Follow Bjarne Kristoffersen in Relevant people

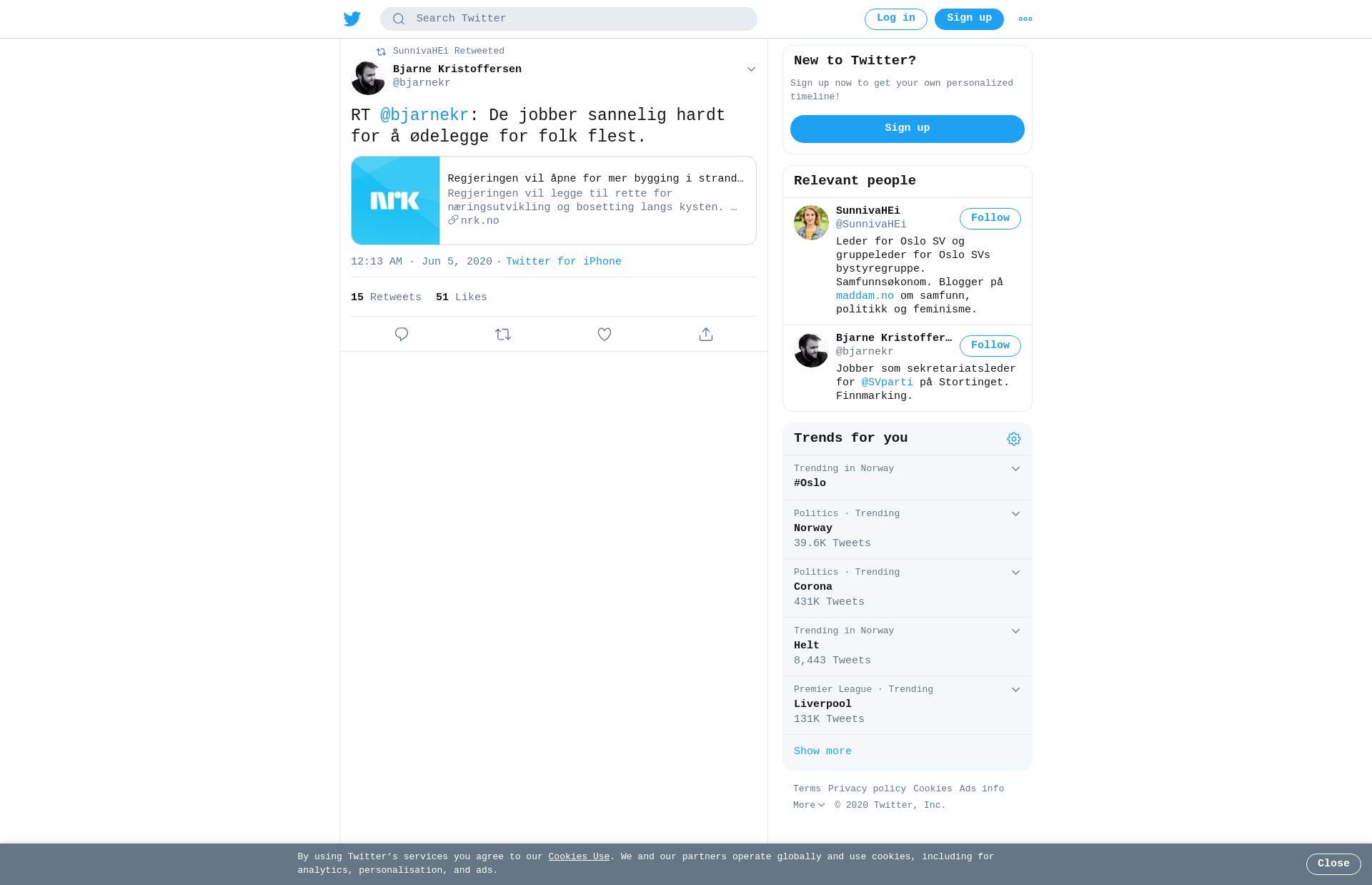[990, 346]
